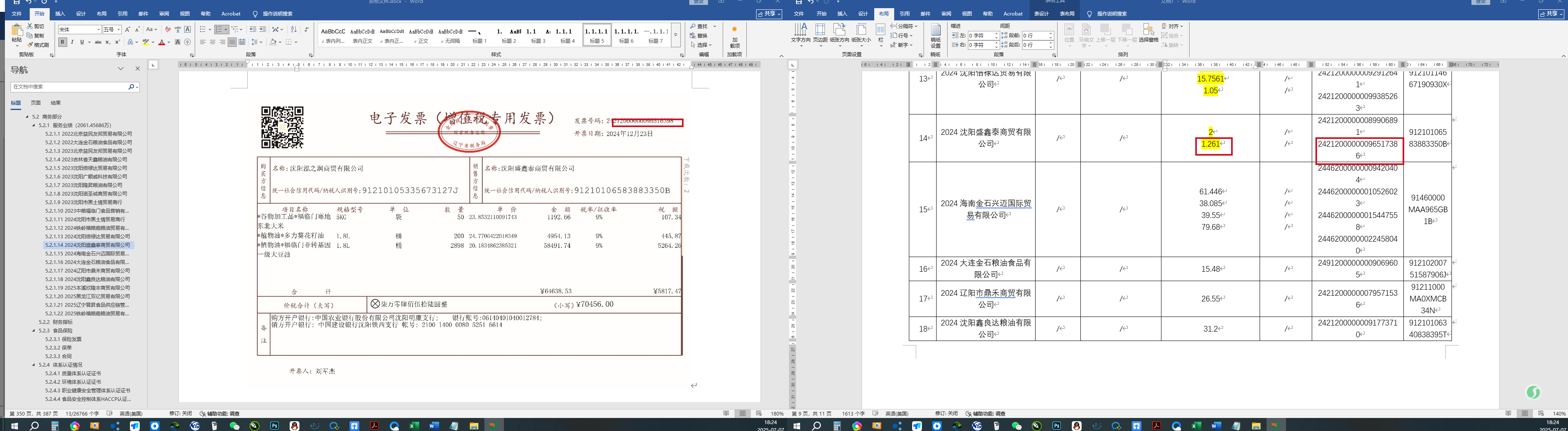Open the 行号 line numbers dropdown
This screenshot has height=431, width=1568.
(901, 35)
